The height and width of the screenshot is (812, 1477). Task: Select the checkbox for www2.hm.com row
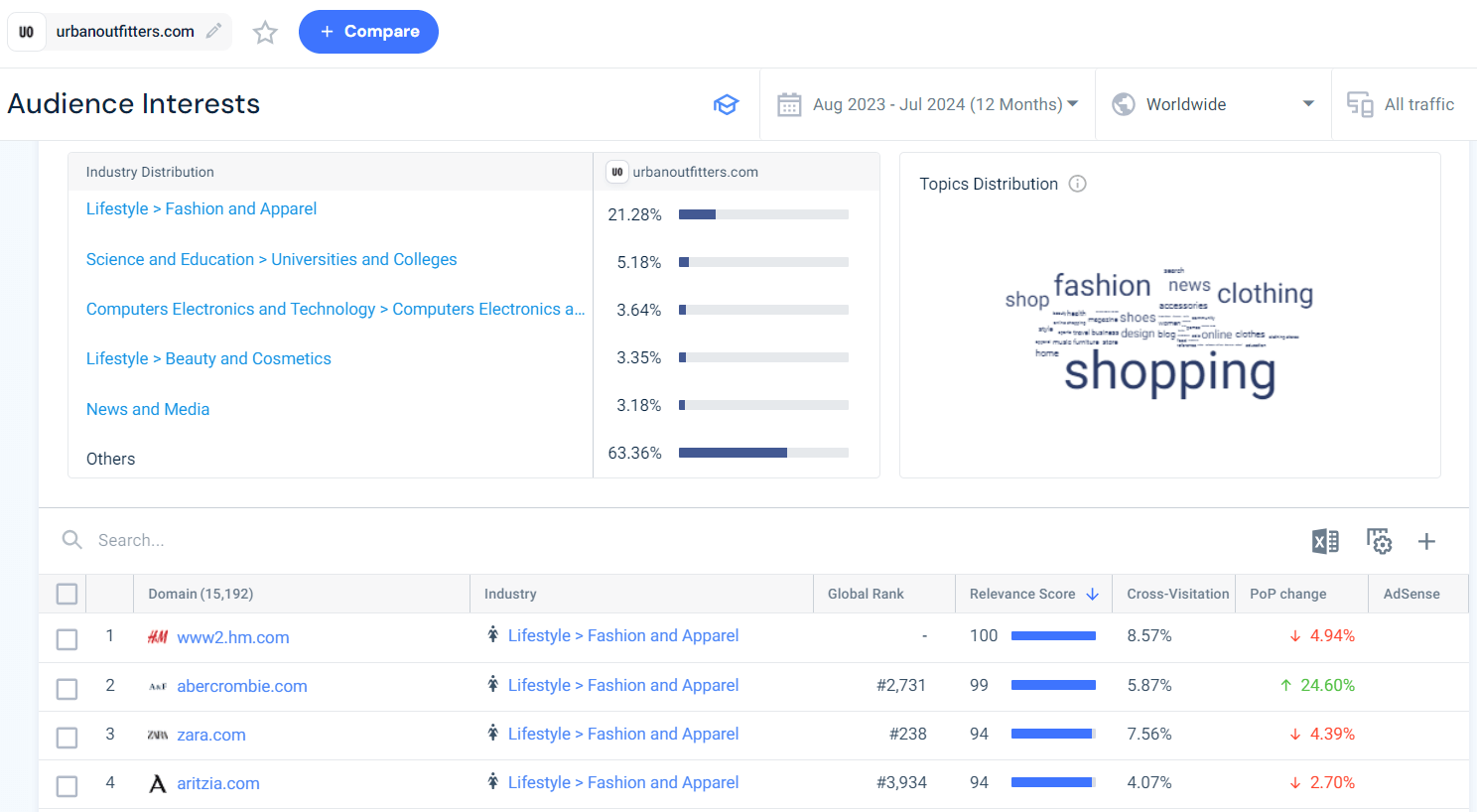[x=67, y=639]
